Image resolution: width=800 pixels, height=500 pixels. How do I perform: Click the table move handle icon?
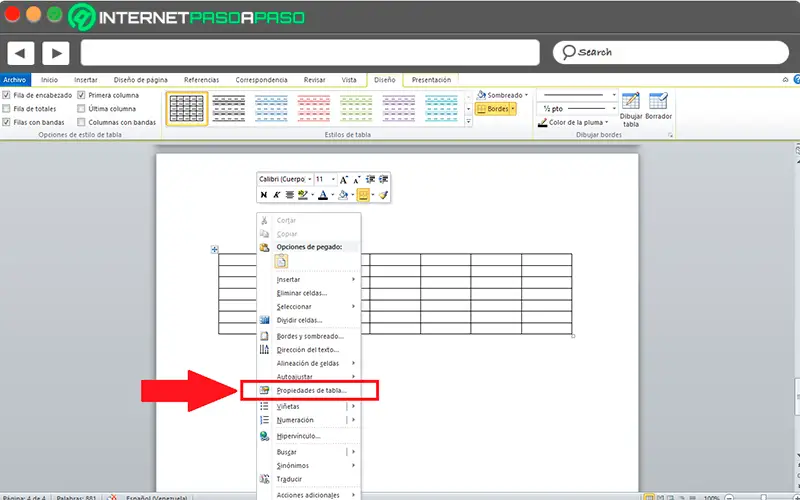(x=214, y=249)
